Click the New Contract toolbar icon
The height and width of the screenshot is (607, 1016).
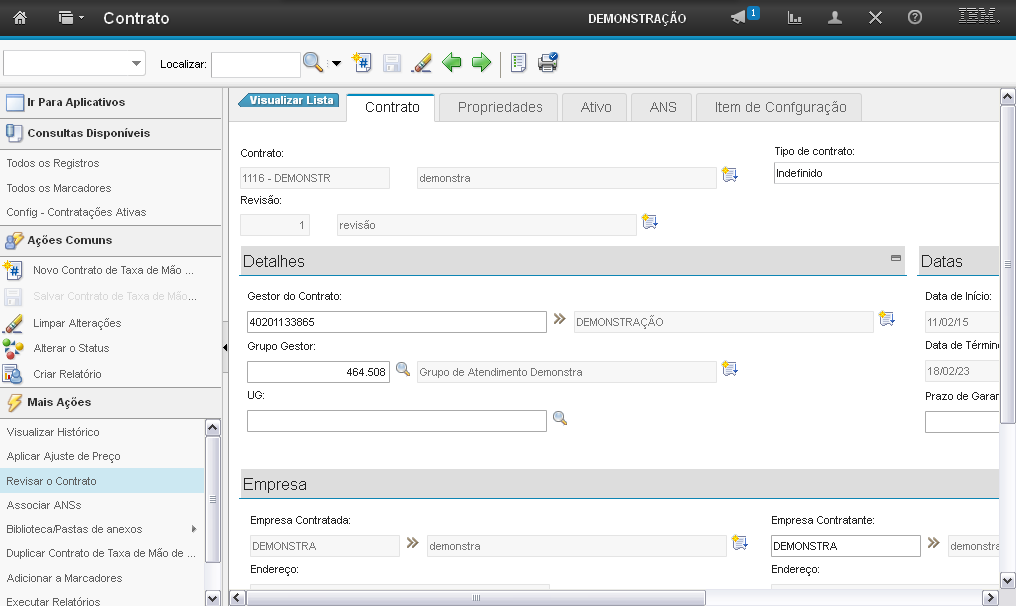click(x=362, y=63)
